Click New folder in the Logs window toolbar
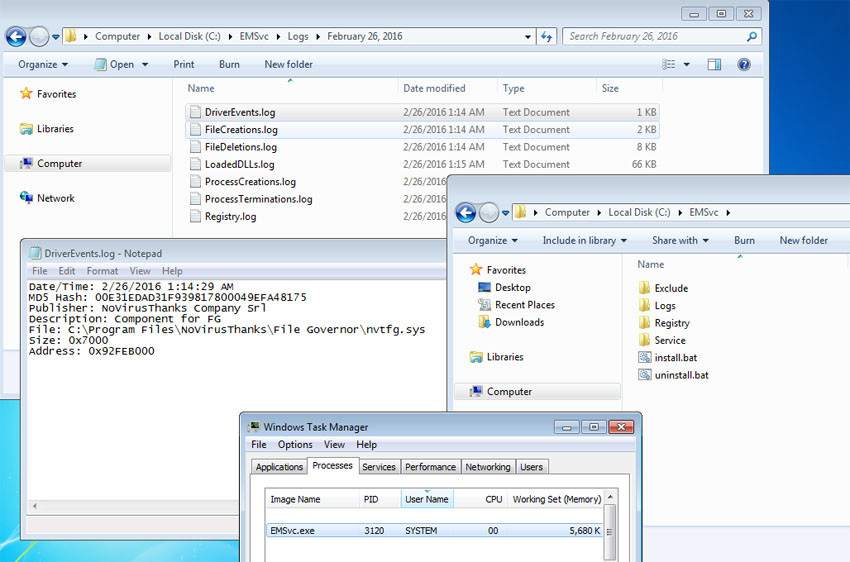 click(288, 64)
